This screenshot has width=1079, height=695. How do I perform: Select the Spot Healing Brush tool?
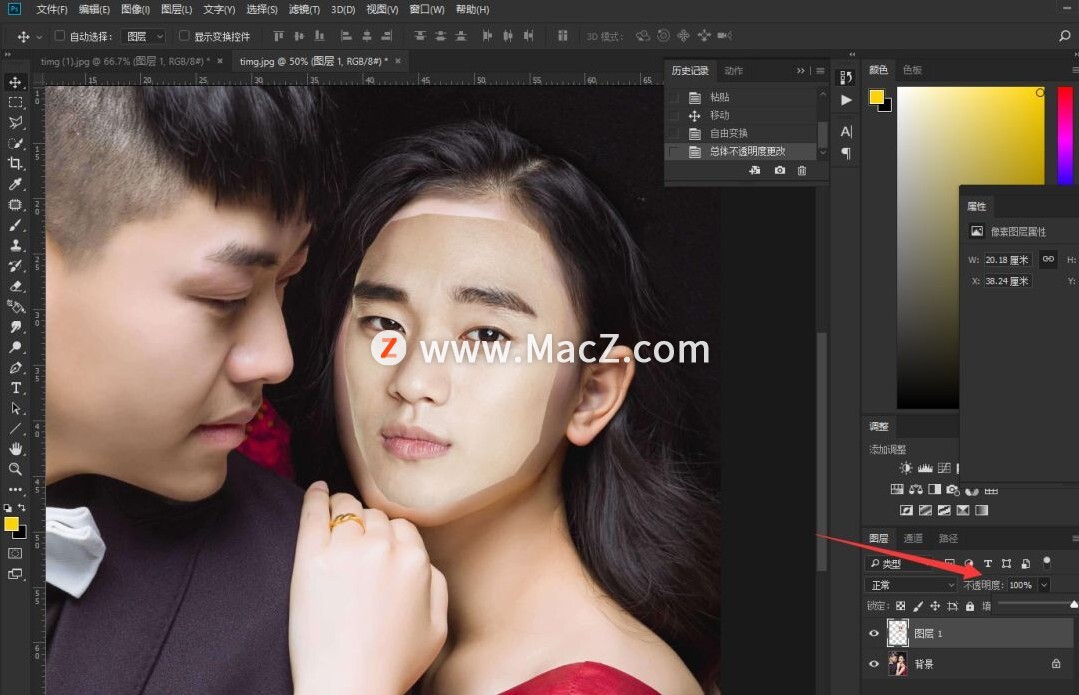15,204
